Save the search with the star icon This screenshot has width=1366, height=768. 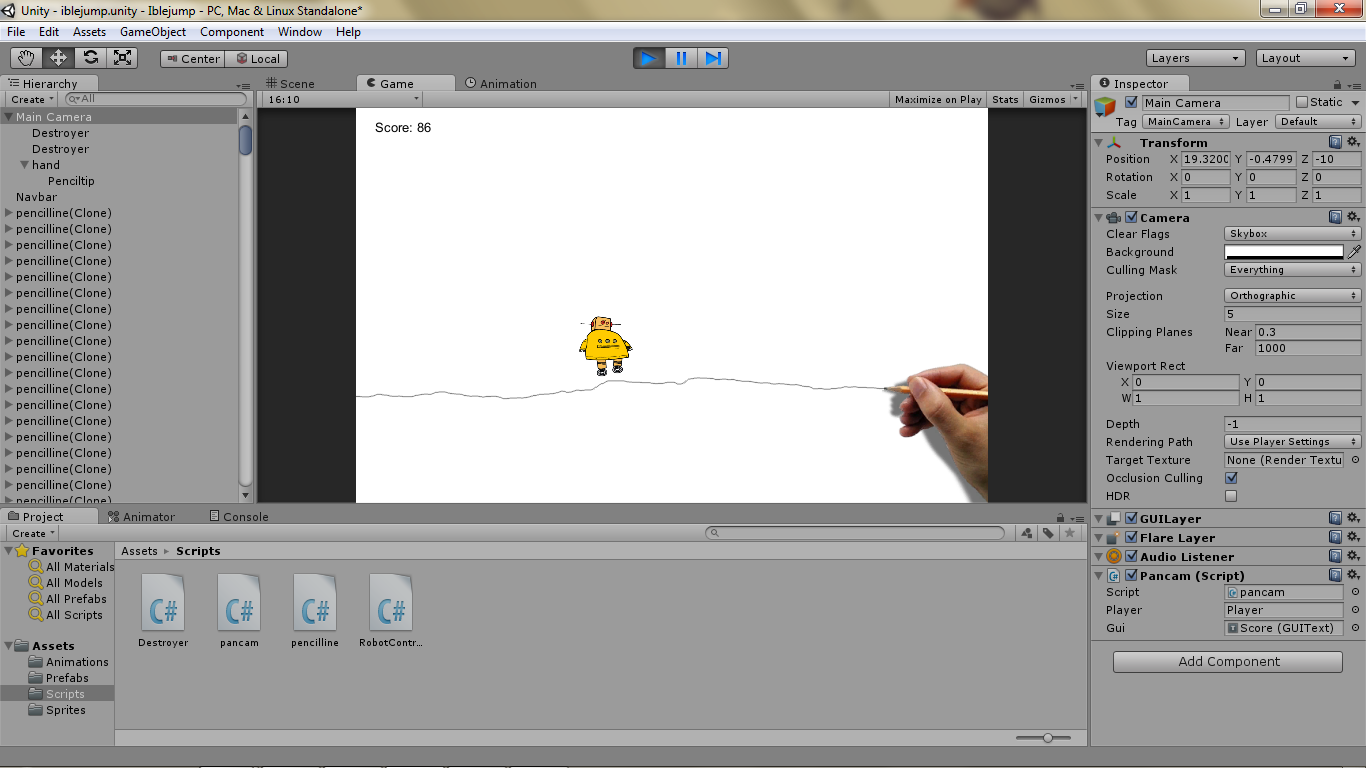[1070, 533]
